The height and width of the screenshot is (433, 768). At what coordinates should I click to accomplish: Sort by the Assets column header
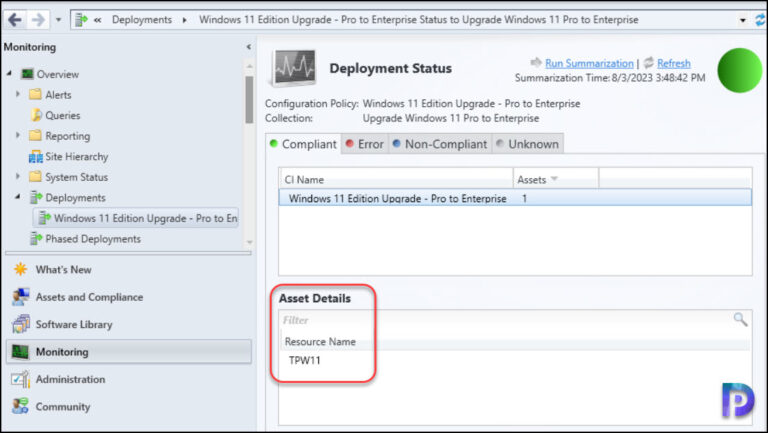tap(556, 179)
